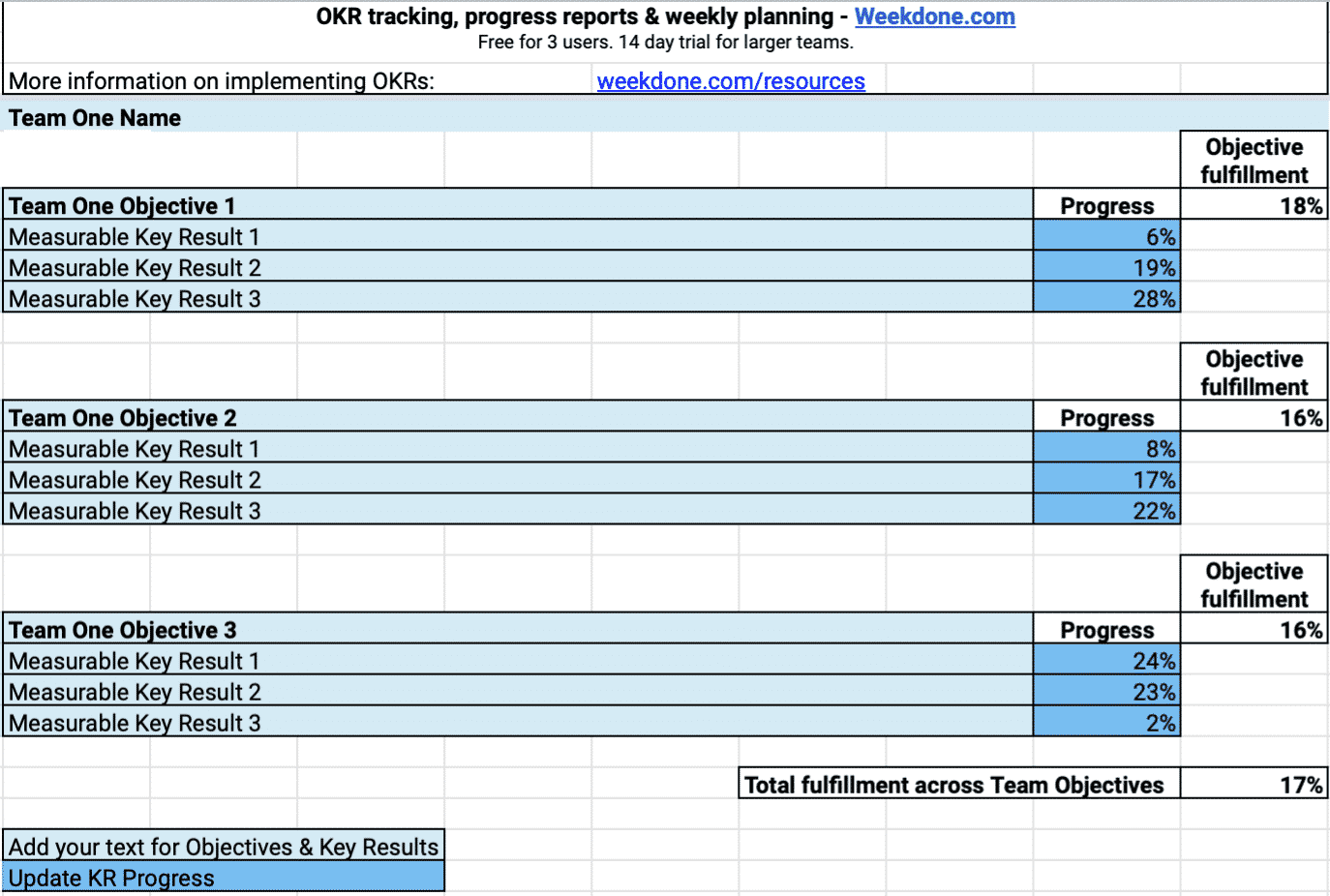Select the 'Team One Name' cell
The width and height of the screenshot is (1330, 896).
[x=665, y=118]
